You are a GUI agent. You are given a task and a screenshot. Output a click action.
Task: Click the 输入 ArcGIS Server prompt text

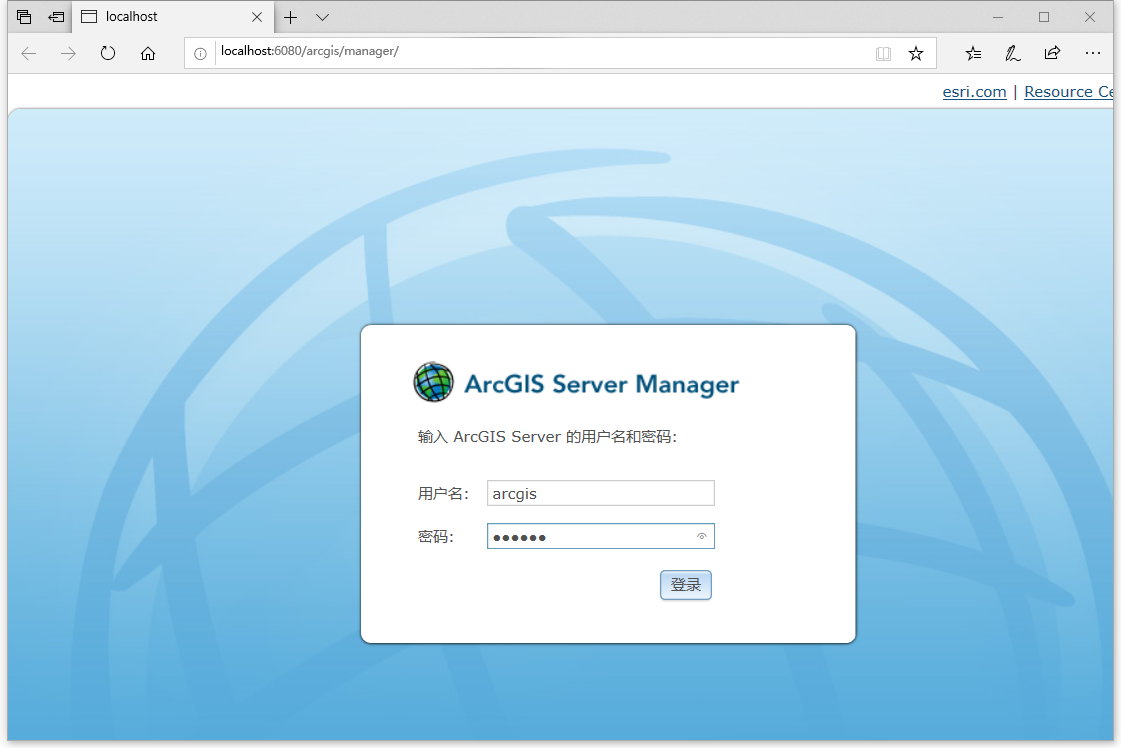click(547, 436)
